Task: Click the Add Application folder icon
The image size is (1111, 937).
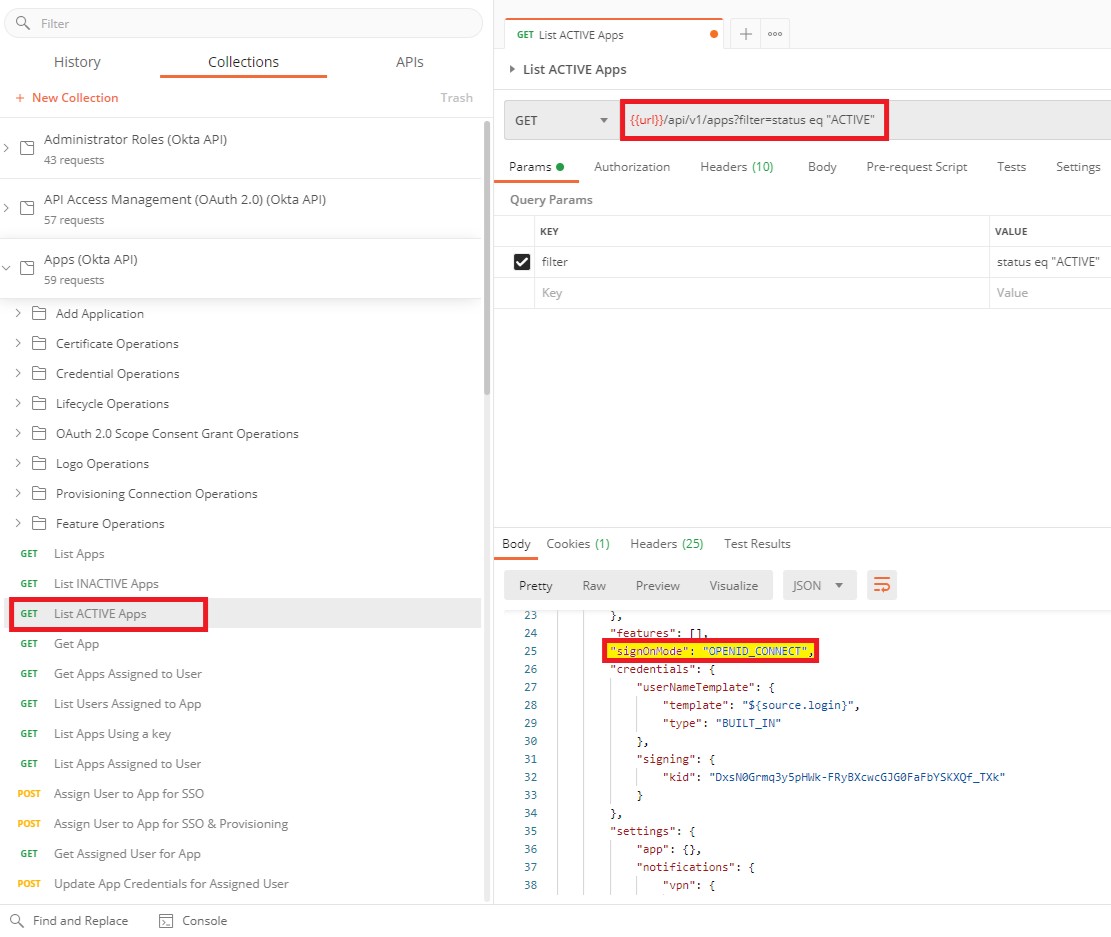Action: [x=39, y=313]
